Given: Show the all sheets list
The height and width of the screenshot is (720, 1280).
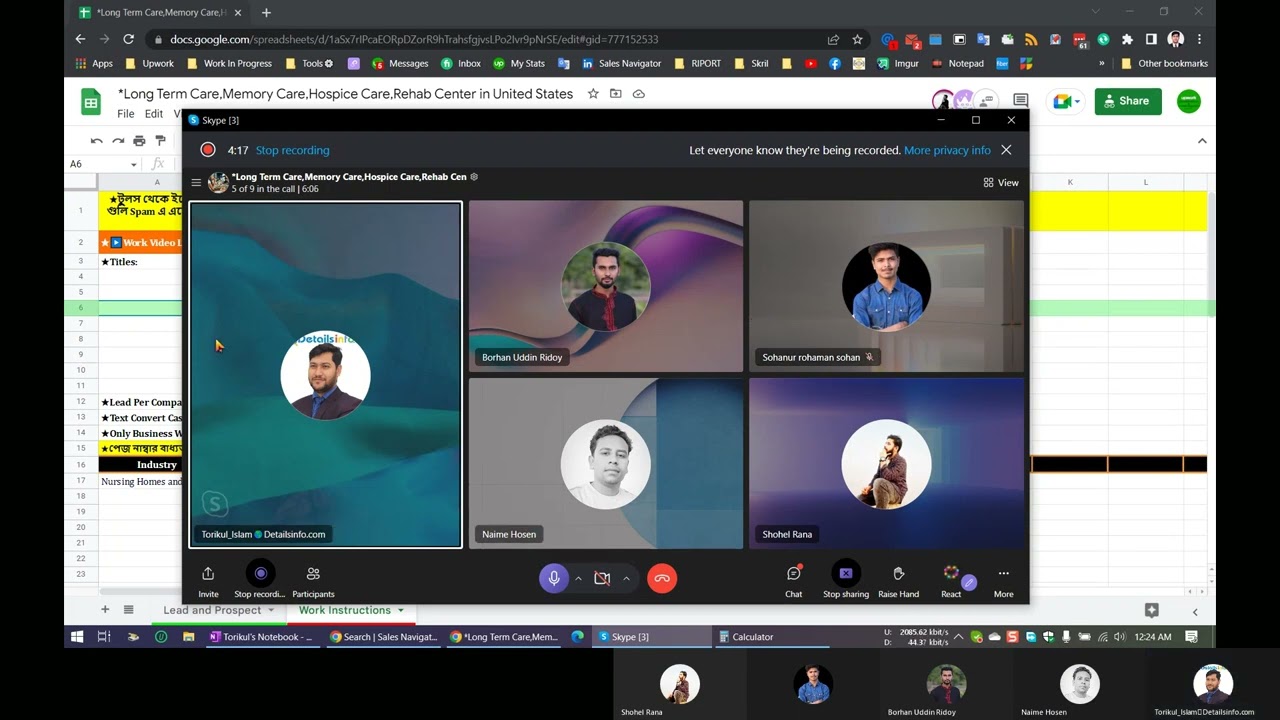Looking at the screenshot, I should 128,610.
